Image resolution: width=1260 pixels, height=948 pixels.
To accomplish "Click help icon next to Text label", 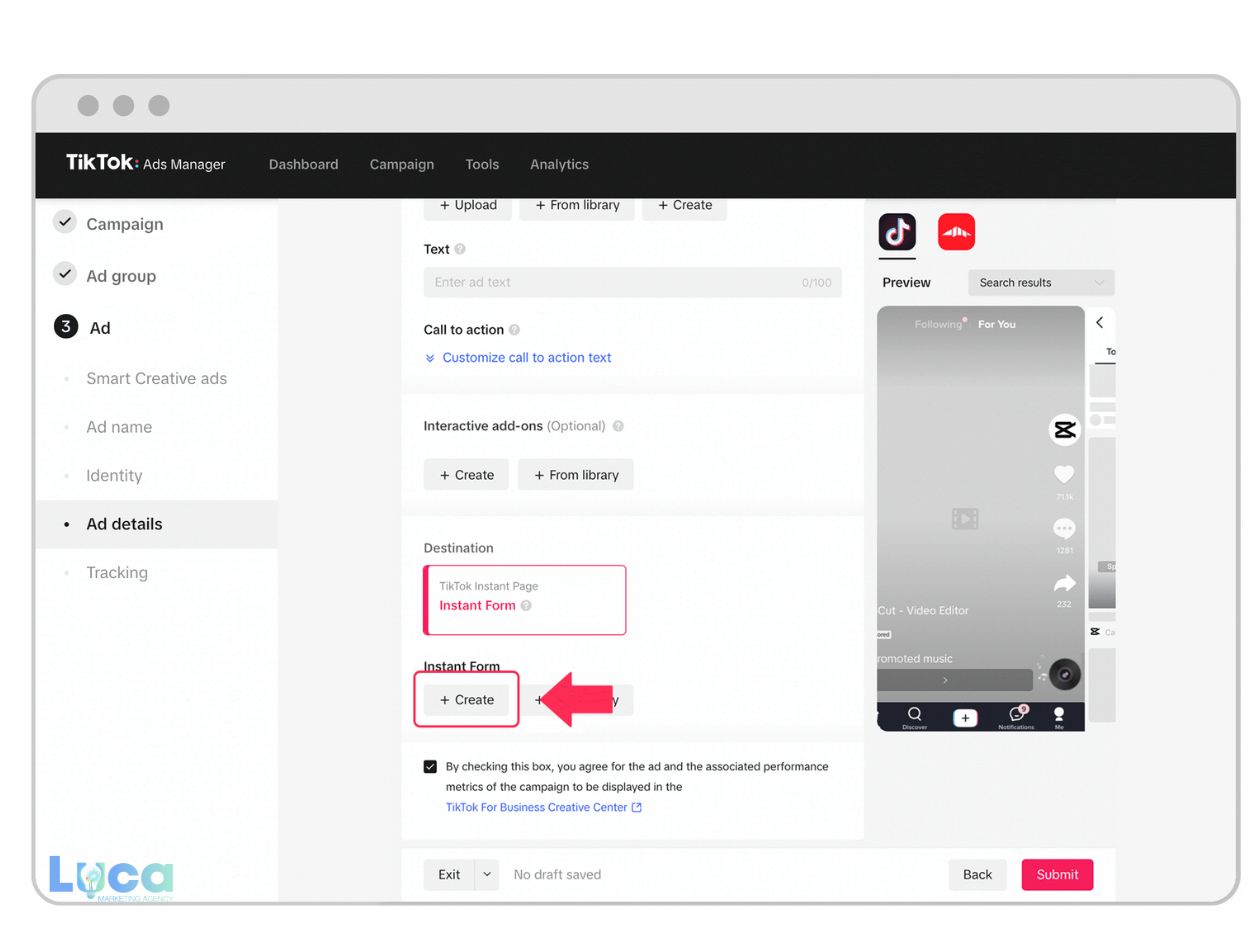I will point(460,249).
